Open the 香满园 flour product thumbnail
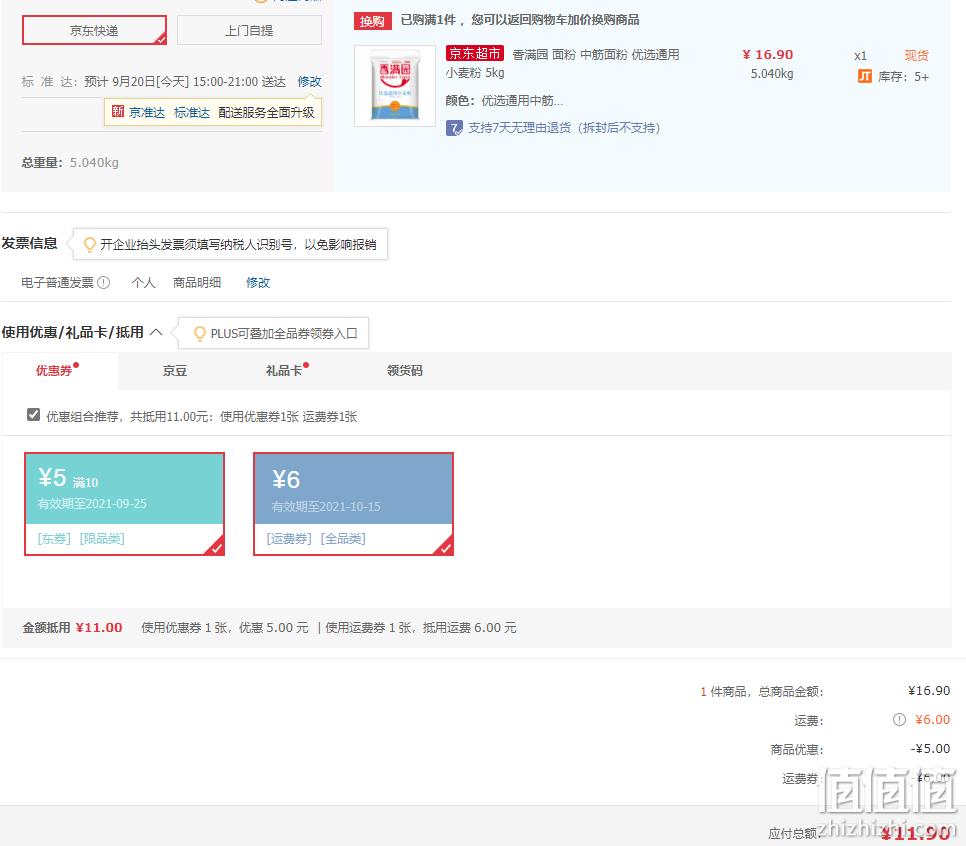 [x=395, y=86]
